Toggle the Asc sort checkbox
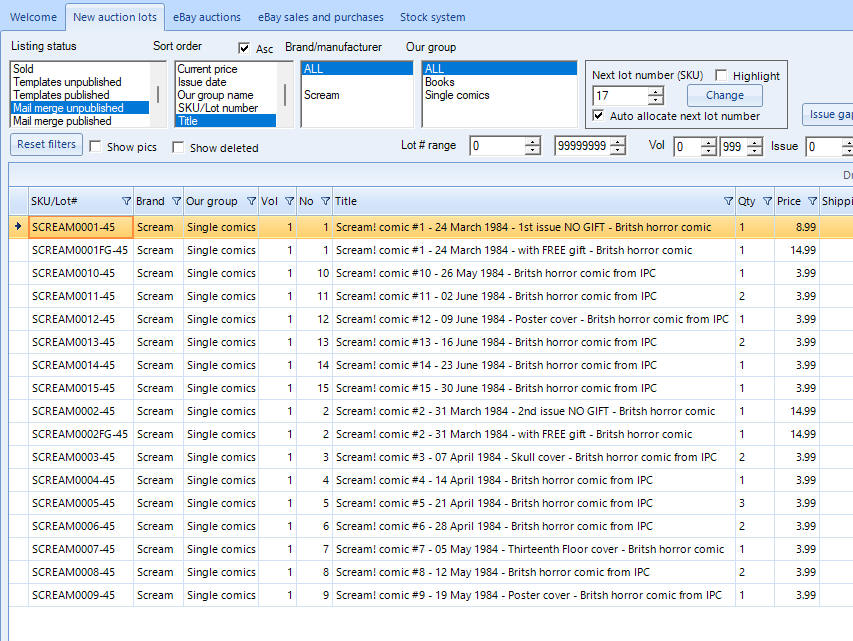This screenshot has height=641, width=853. tap(244, 48)
